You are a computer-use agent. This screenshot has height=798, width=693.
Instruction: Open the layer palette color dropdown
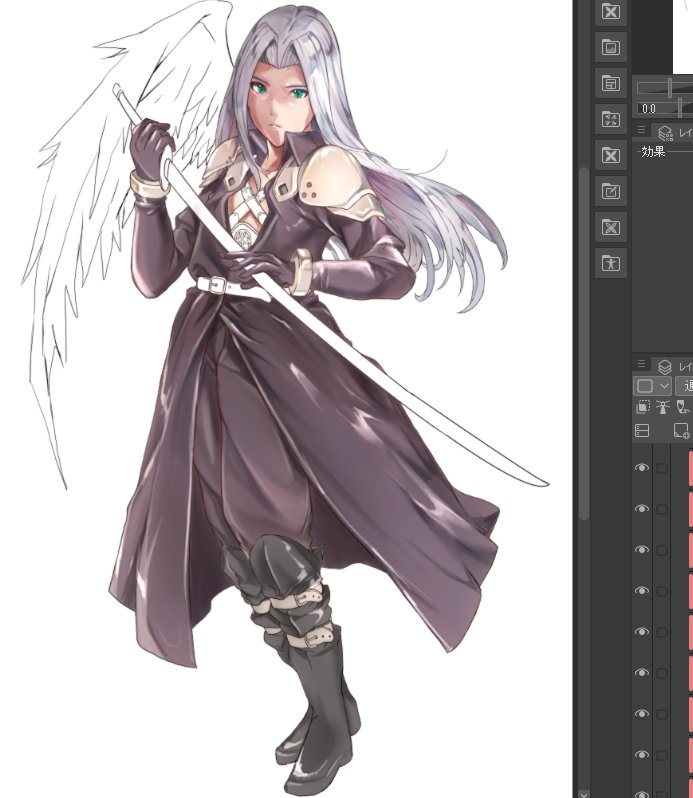tap(652, 386)
